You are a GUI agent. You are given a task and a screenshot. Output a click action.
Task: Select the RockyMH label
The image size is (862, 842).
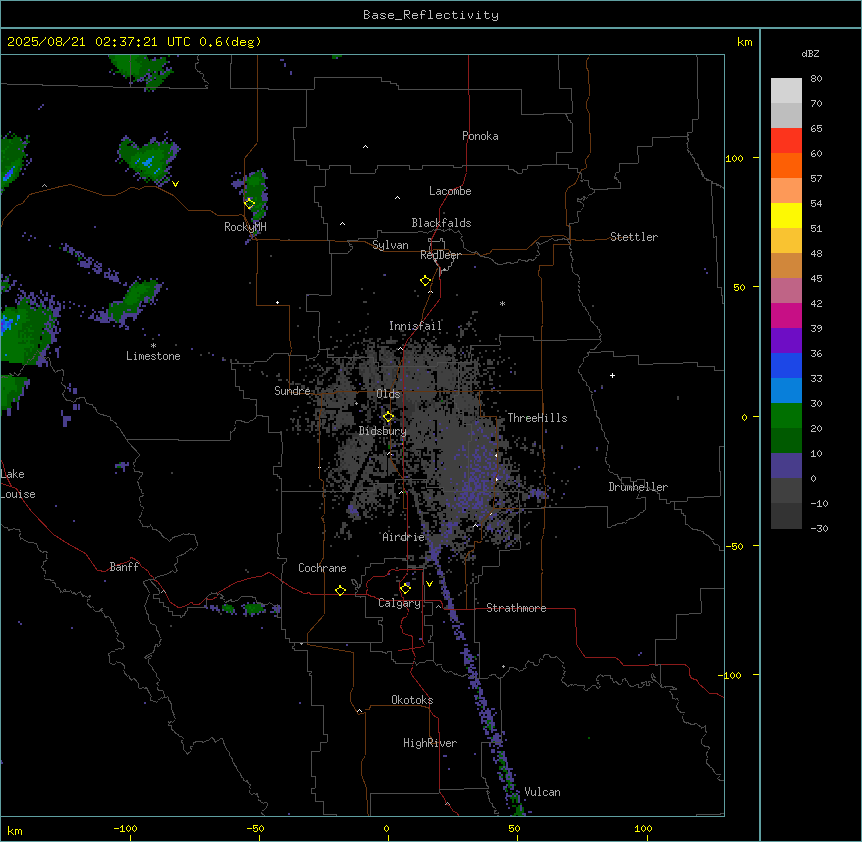click(x=245, y=227)
